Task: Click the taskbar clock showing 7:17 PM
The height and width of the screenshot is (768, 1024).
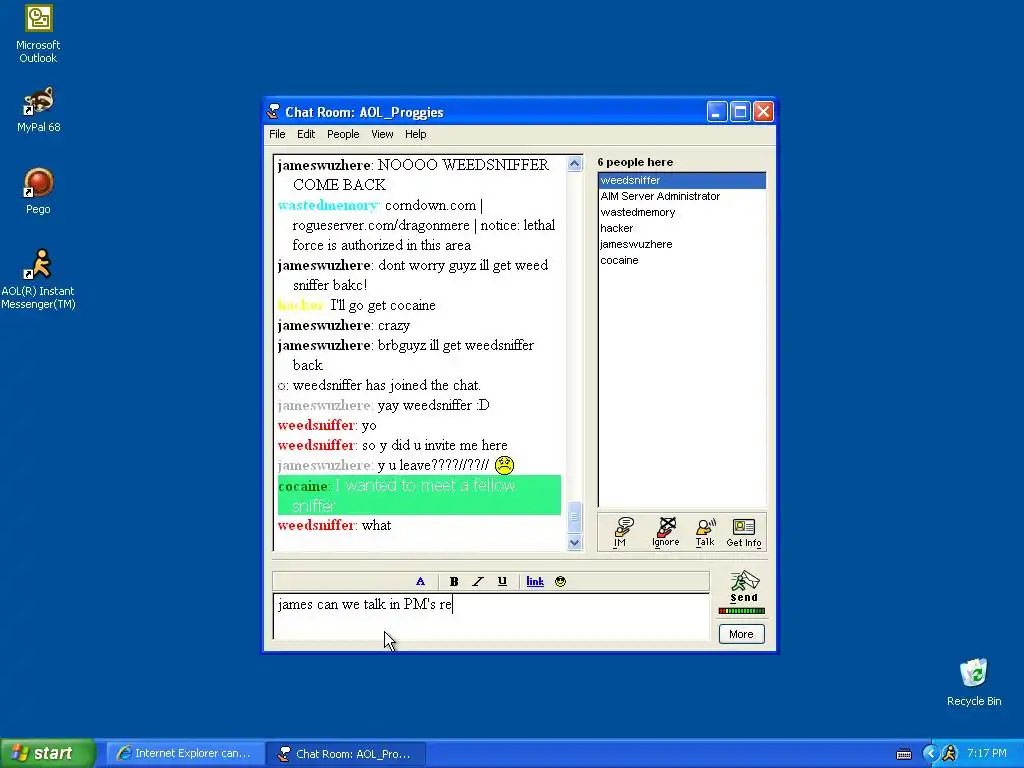Action: click(x=987, y=753)
